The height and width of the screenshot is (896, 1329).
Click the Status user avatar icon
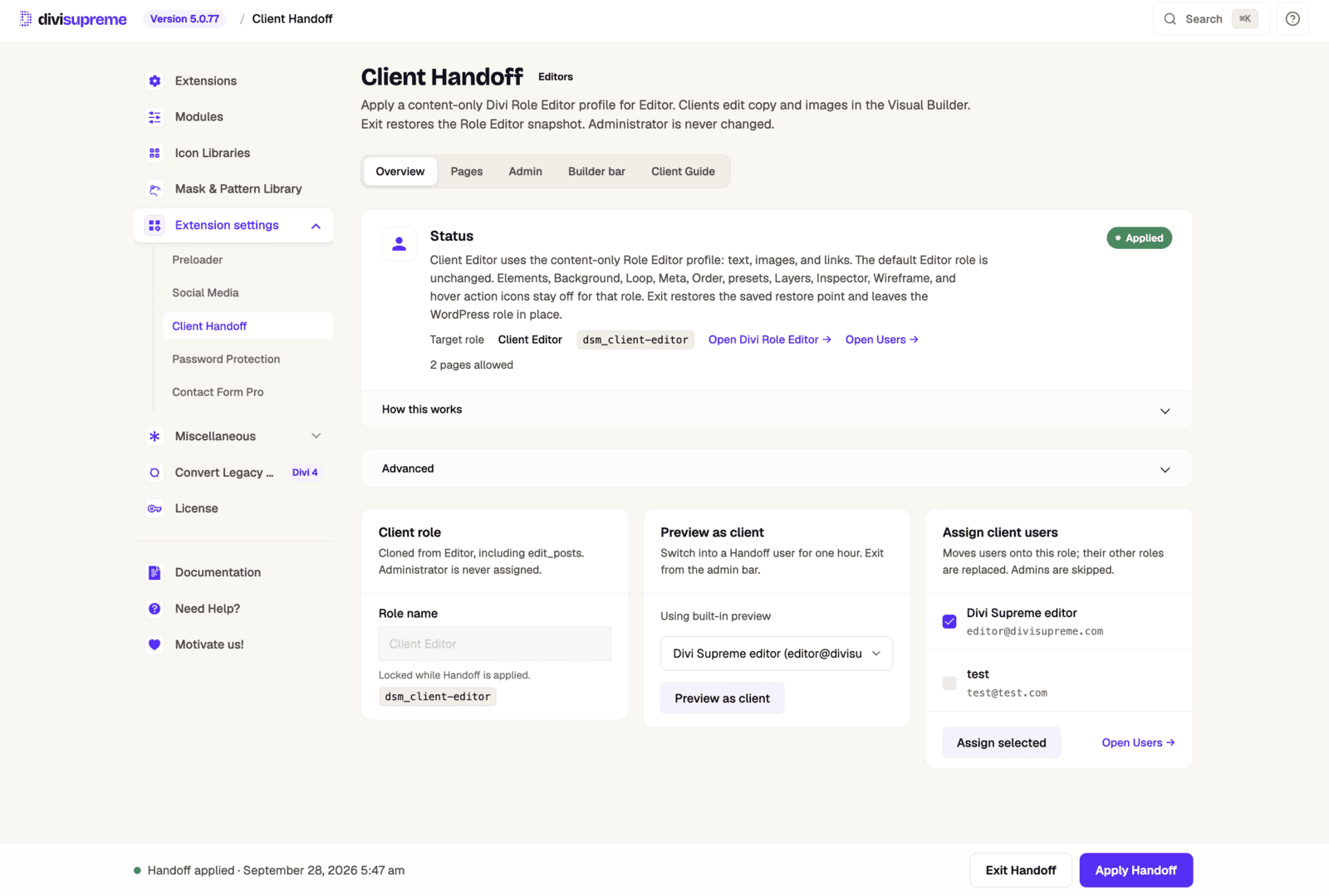coord(400,244)
